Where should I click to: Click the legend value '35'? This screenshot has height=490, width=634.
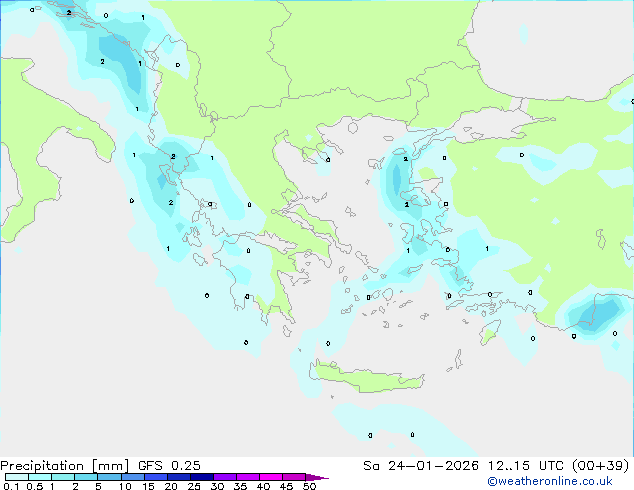(240, 486)
